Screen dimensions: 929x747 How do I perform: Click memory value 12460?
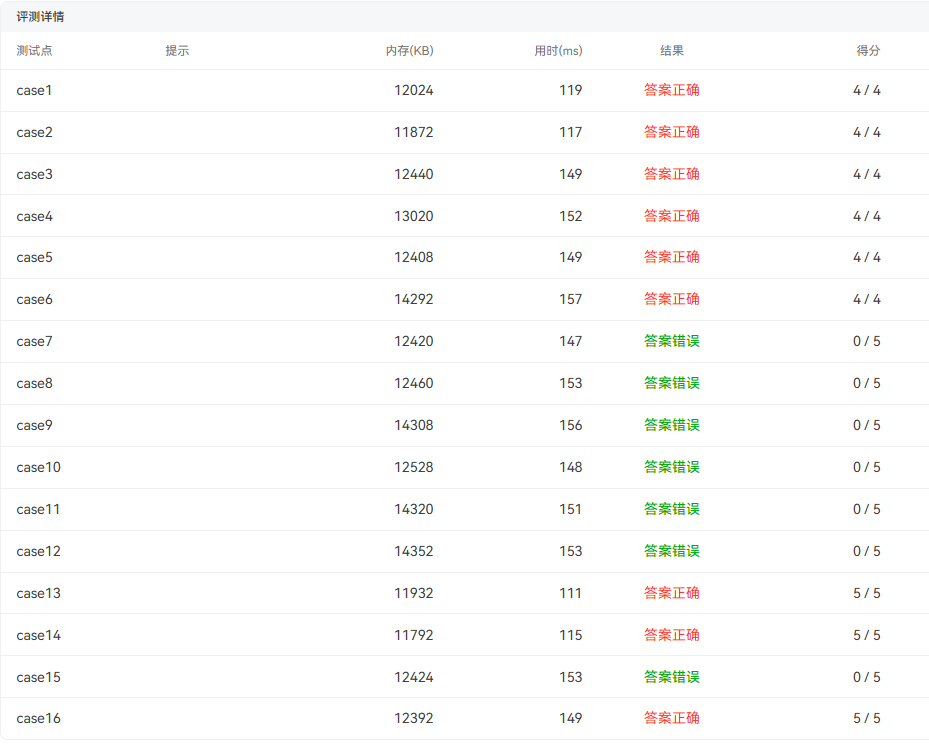pos(414,383)
